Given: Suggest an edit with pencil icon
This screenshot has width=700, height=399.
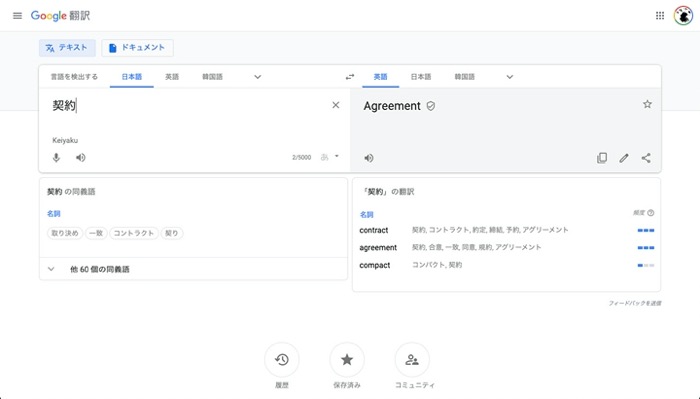Looking at the screenshot, I should pos(624,158).
